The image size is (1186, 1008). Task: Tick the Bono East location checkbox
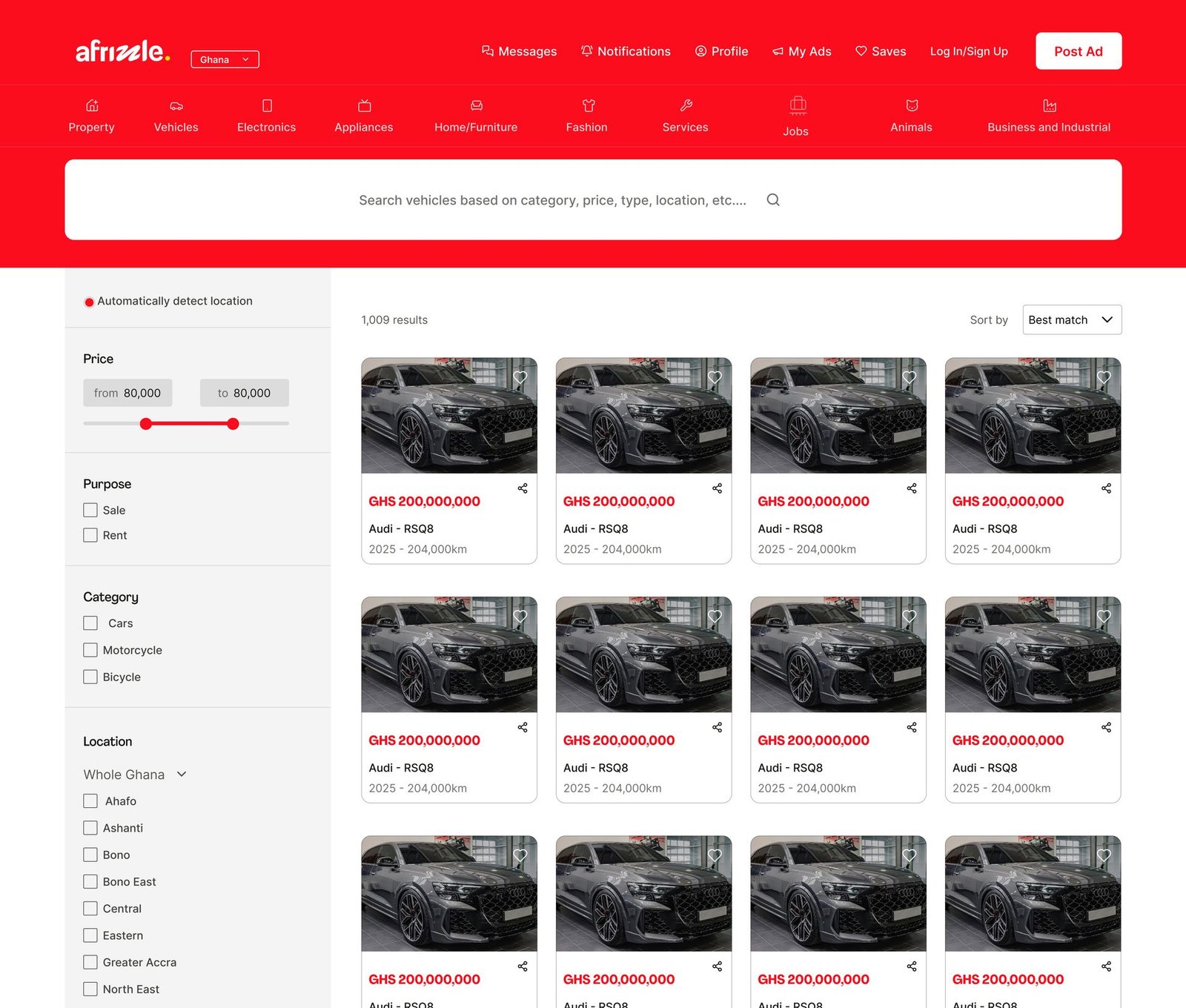tap(90, 882)
